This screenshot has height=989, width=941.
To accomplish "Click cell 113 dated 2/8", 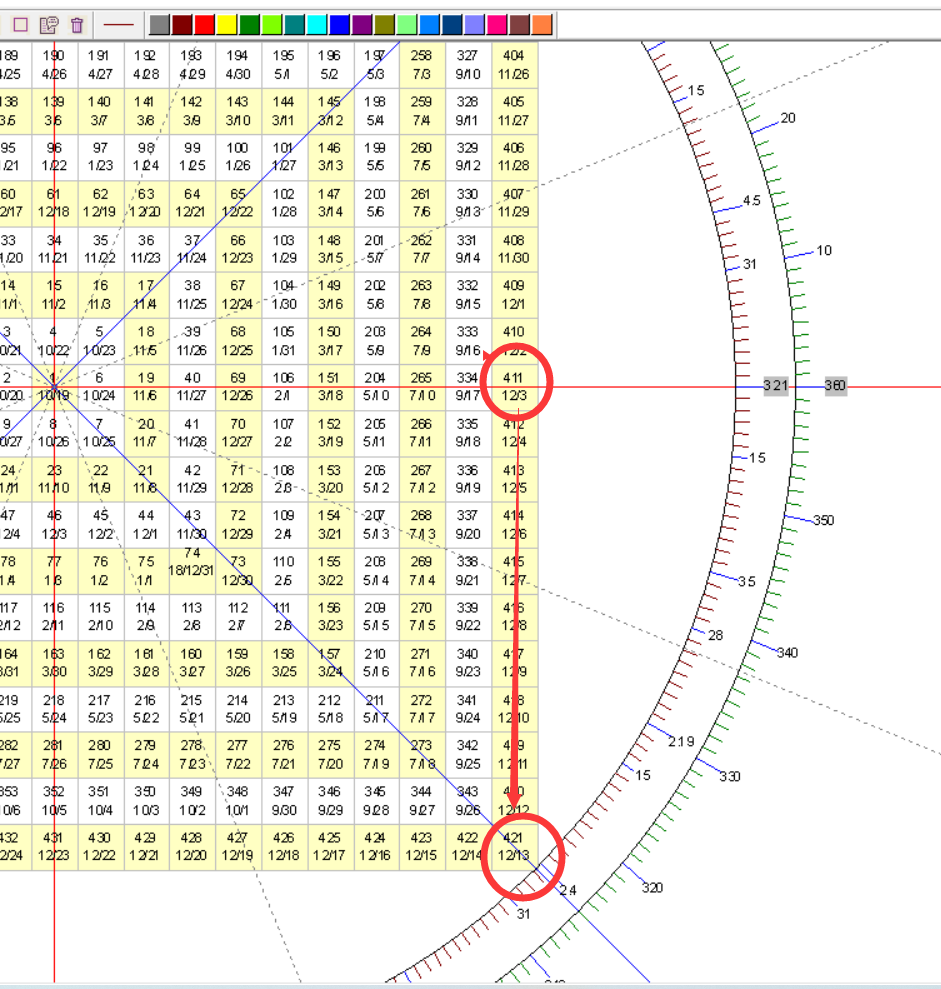I will pos(192,617).
